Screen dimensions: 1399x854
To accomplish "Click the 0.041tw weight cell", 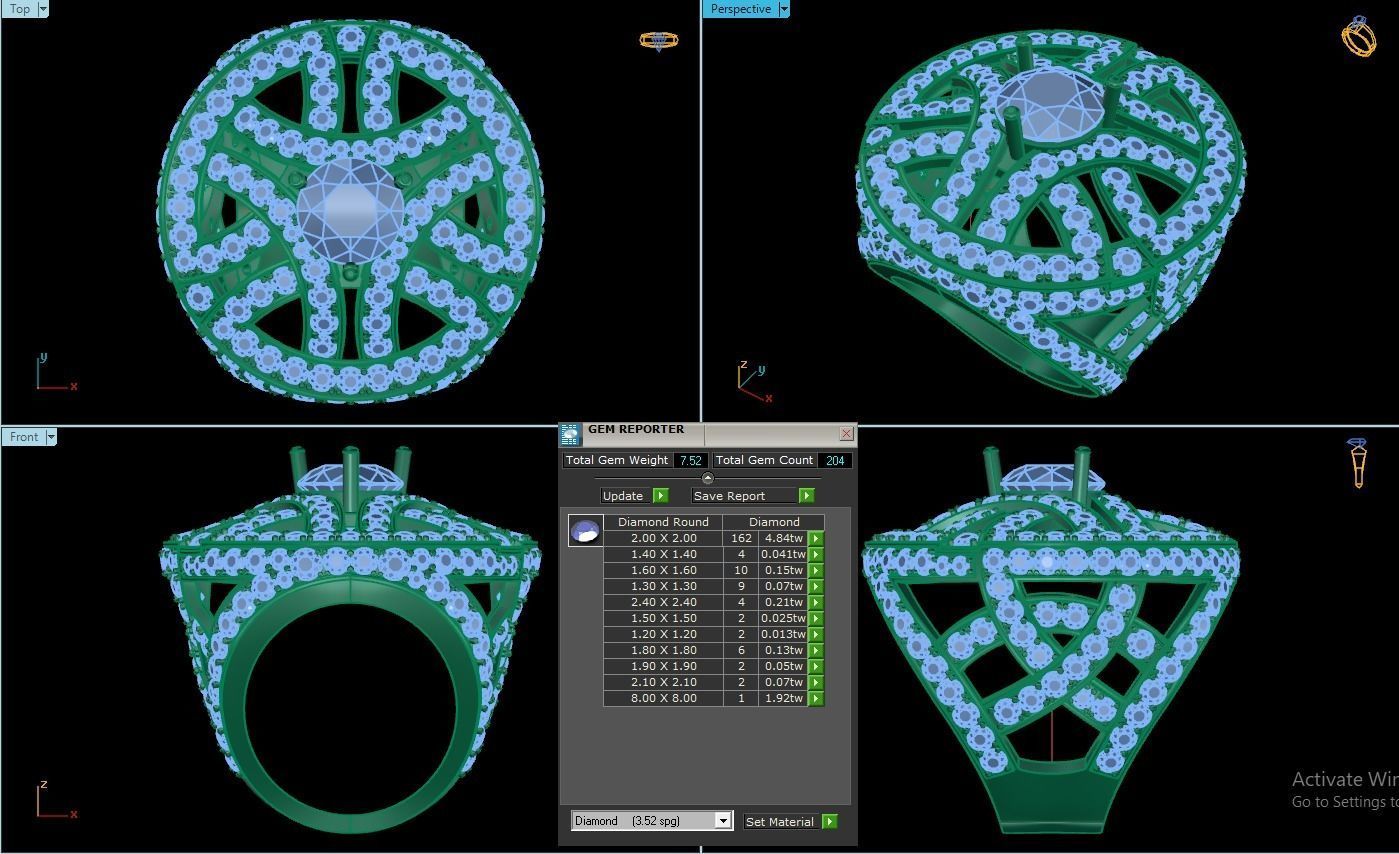I will pos(783,554).
